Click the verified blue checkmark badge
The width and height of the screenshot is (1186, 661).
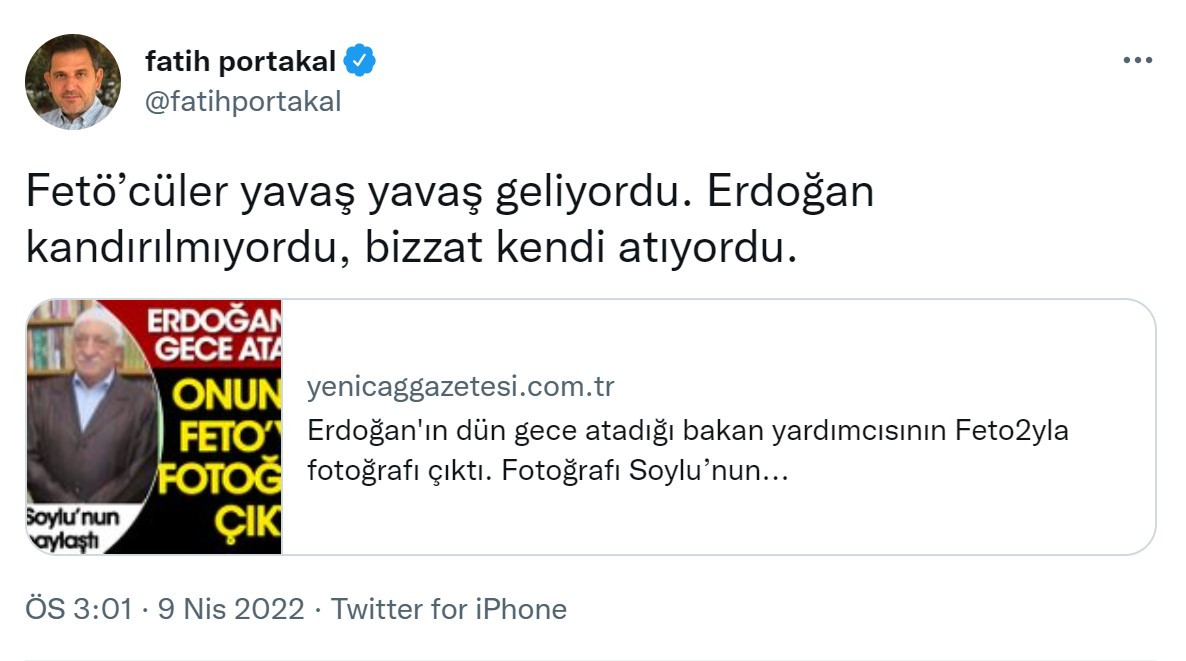point(357,60)
